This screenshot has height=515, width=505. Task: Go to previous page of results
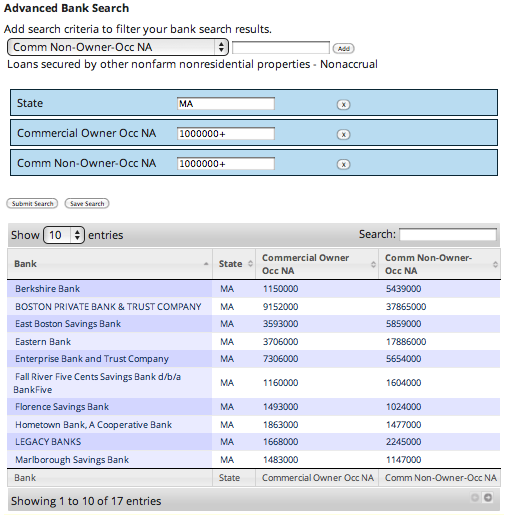(x=475, y=497)
